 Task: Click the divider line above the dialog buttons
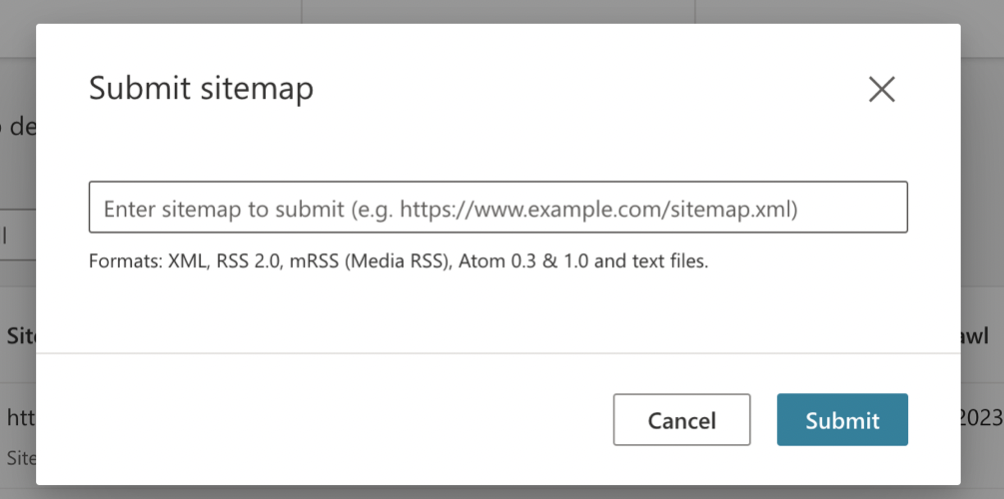[x=498, y=353]
